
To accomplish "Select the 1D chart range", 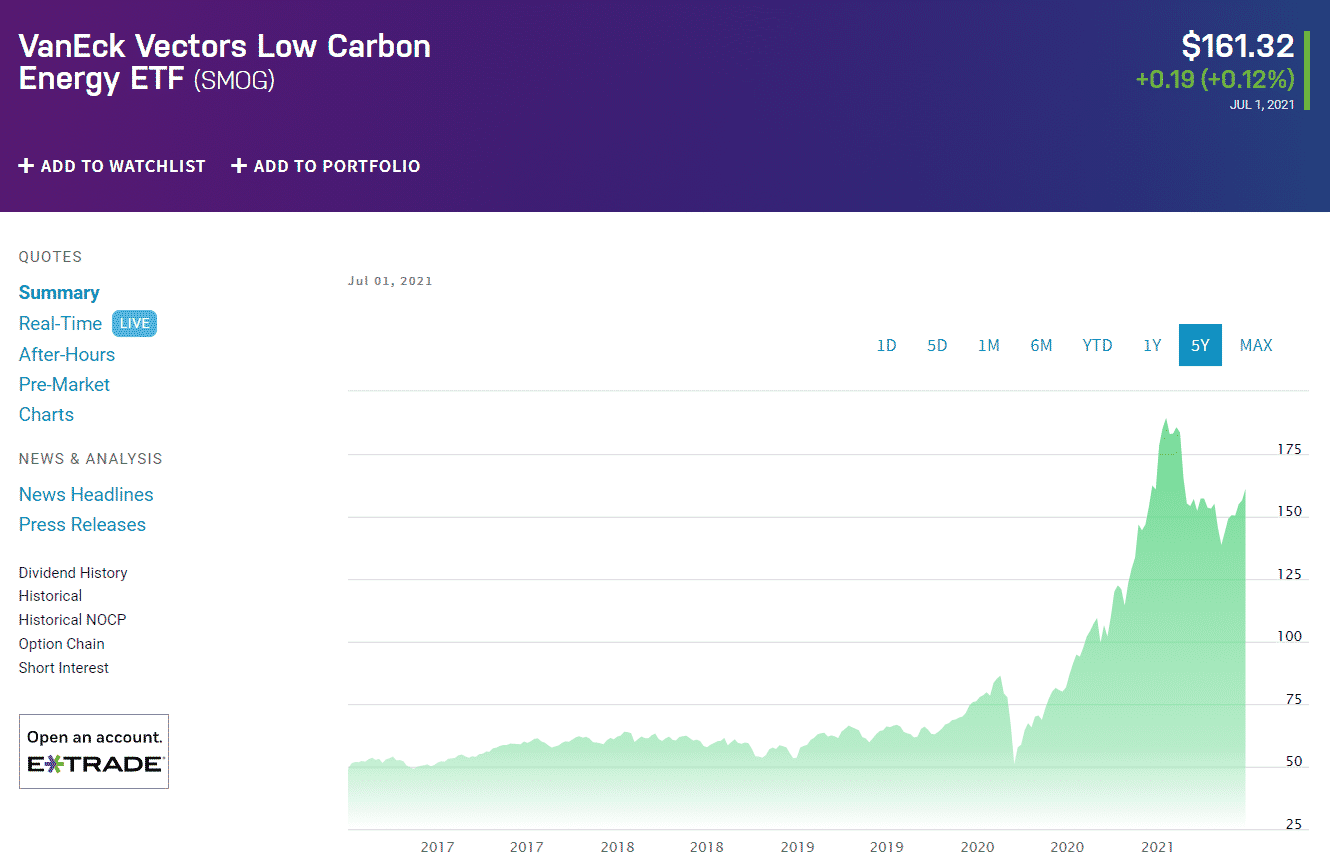I will pyautogui.click(x=887, y=345).
